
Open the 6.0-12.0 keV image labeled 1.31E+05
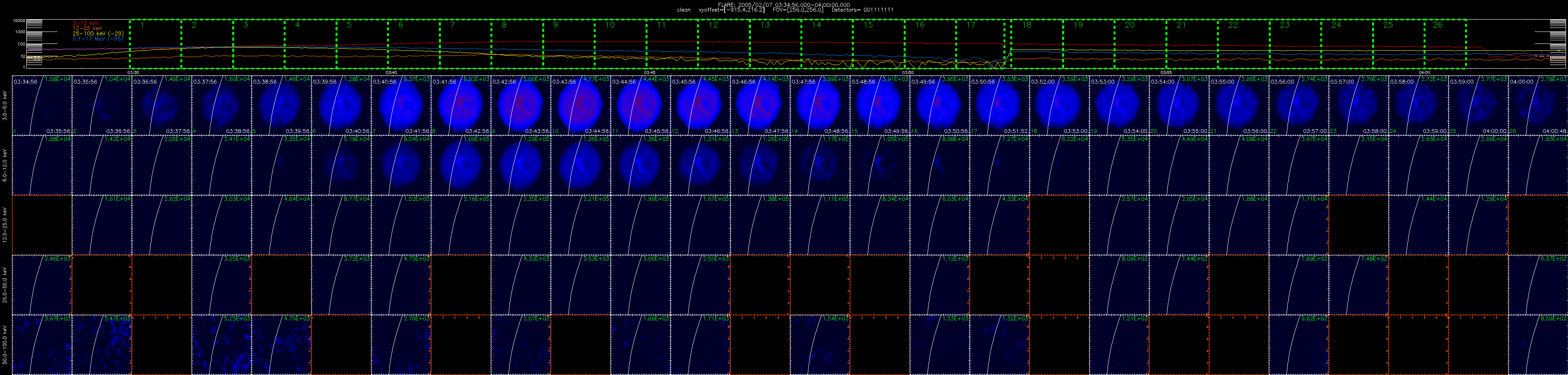click(x=700, y=164)
